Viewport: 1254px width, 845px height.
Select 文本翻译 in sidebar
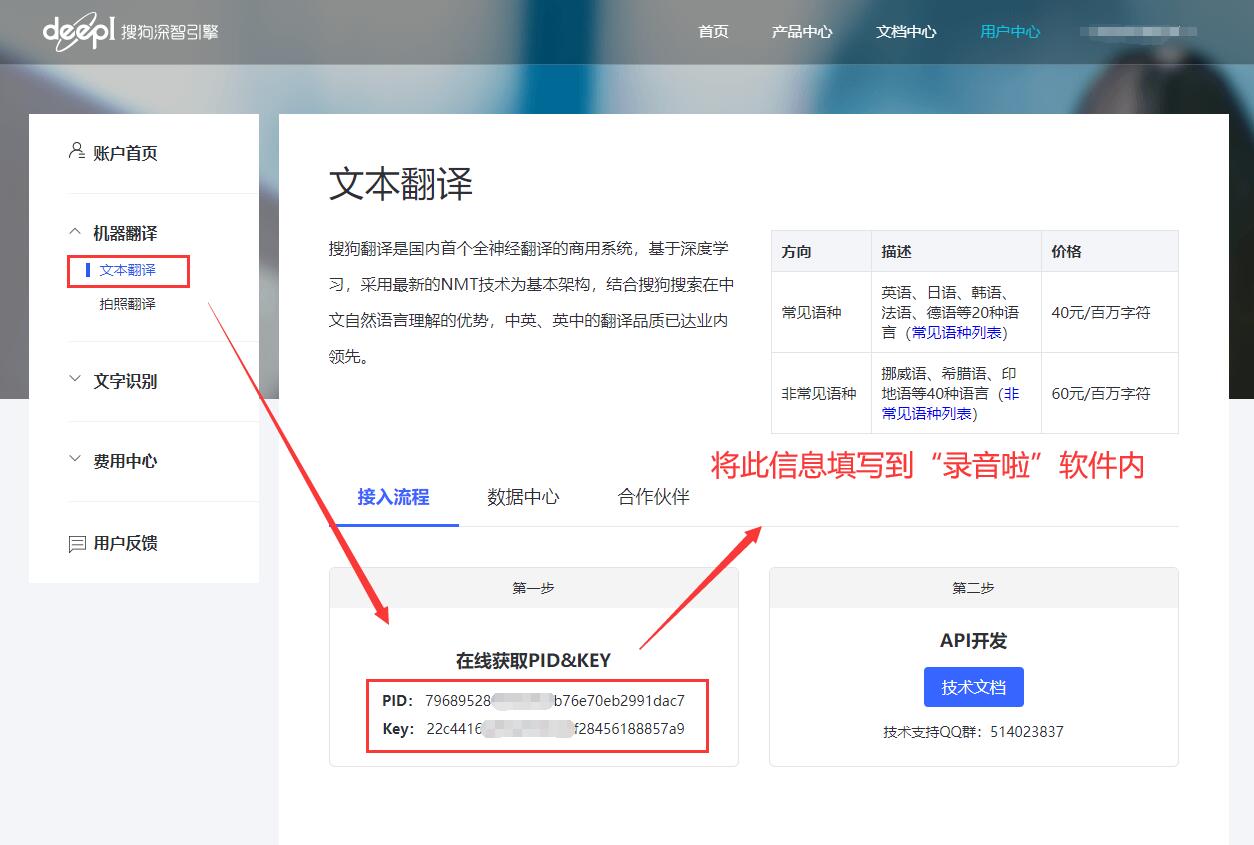click(x=128, y=270)
